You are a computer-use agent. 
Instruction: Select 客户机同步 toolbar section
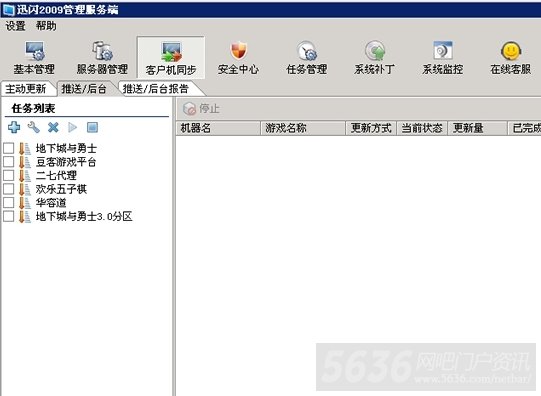(x=171, y=58)
